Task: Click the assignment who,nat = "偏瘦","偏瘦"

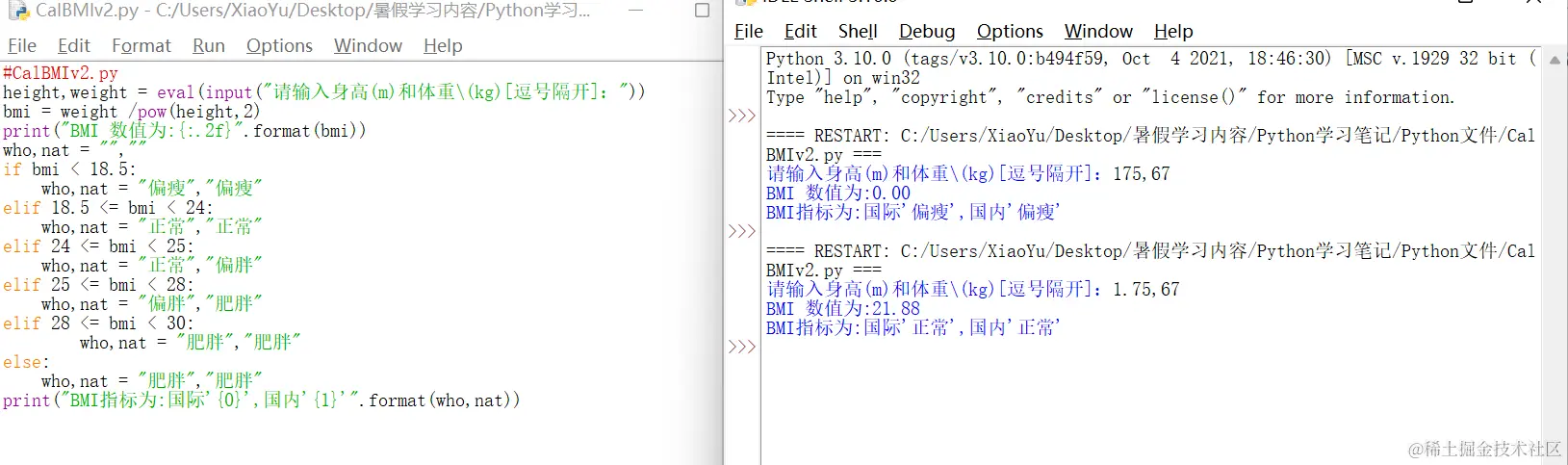Action: point(151,189)
